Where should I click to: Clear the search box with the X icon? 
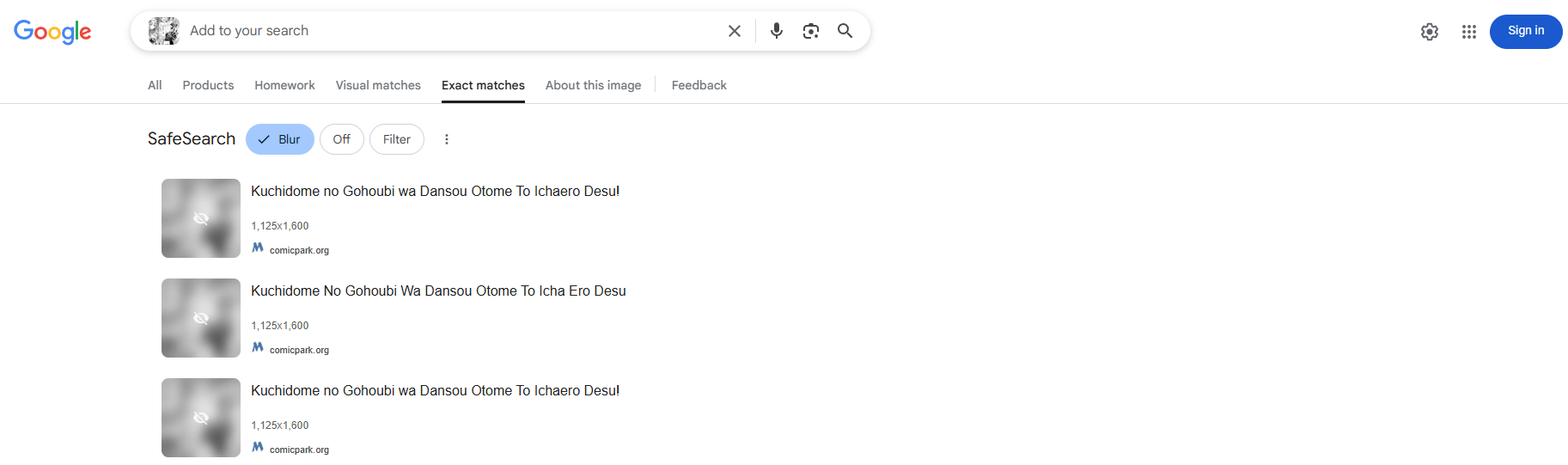(x=735, y=31)
